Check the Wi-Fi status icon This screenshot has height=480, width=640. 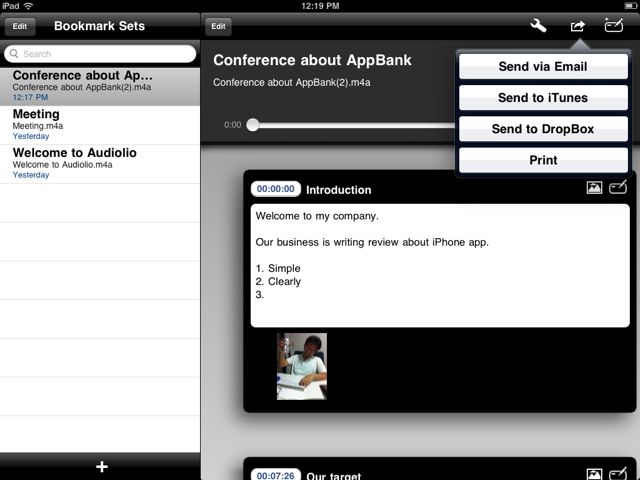point(28,6)
